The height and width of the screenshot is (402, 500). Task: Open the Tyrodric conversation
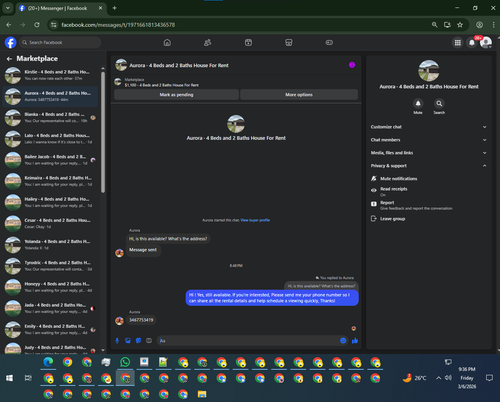(50, 266)
